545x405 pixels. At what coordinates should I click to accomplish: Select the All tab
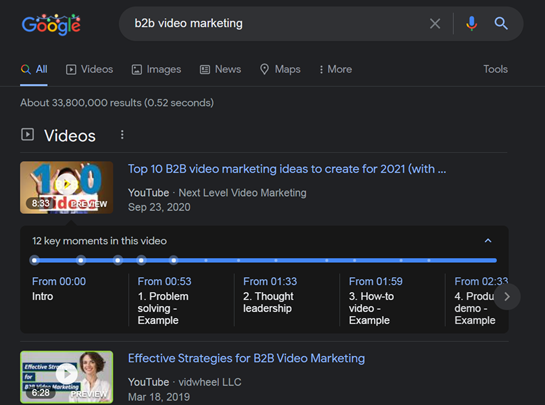point(34,69)
